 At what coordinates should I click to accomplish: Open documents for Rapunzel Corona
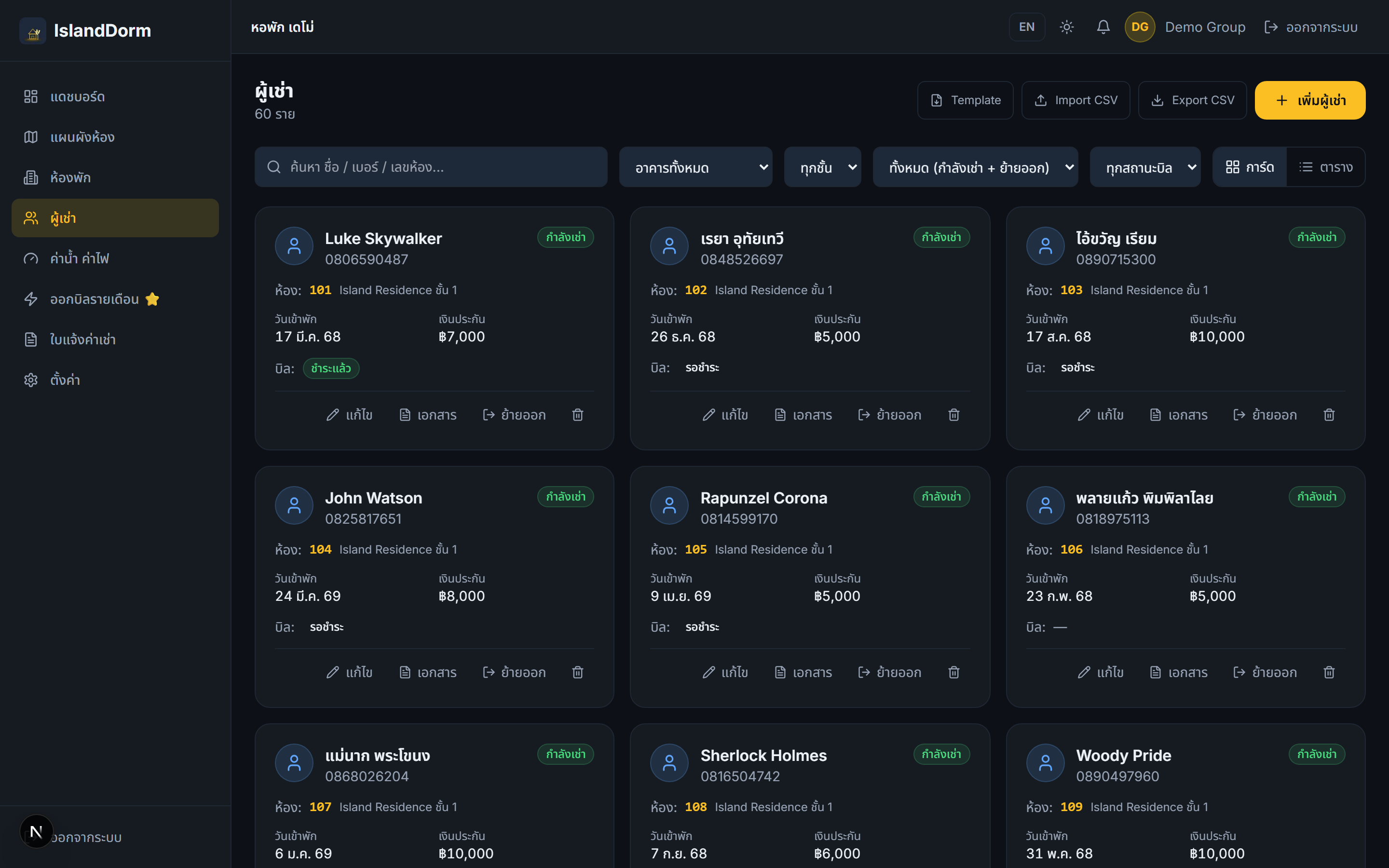pyautogui.click(x=803, y=672)
